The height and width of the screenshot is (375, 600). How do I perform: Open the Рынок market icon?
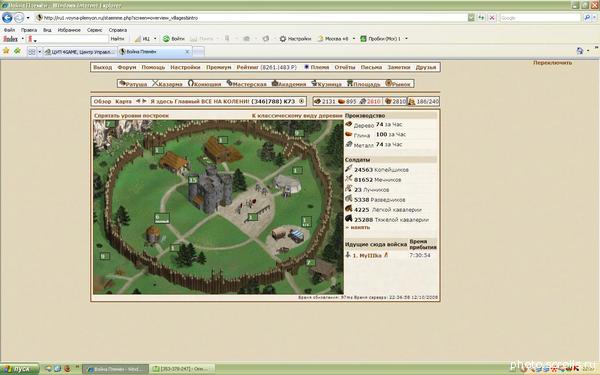point(388,83)
